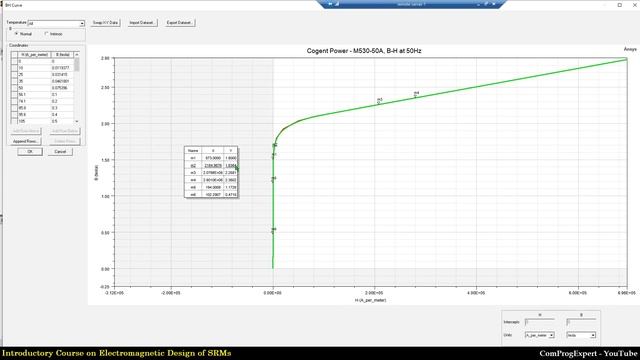Click the Add Row Above button
640x360 pixels.
click(x=26, y=131)
